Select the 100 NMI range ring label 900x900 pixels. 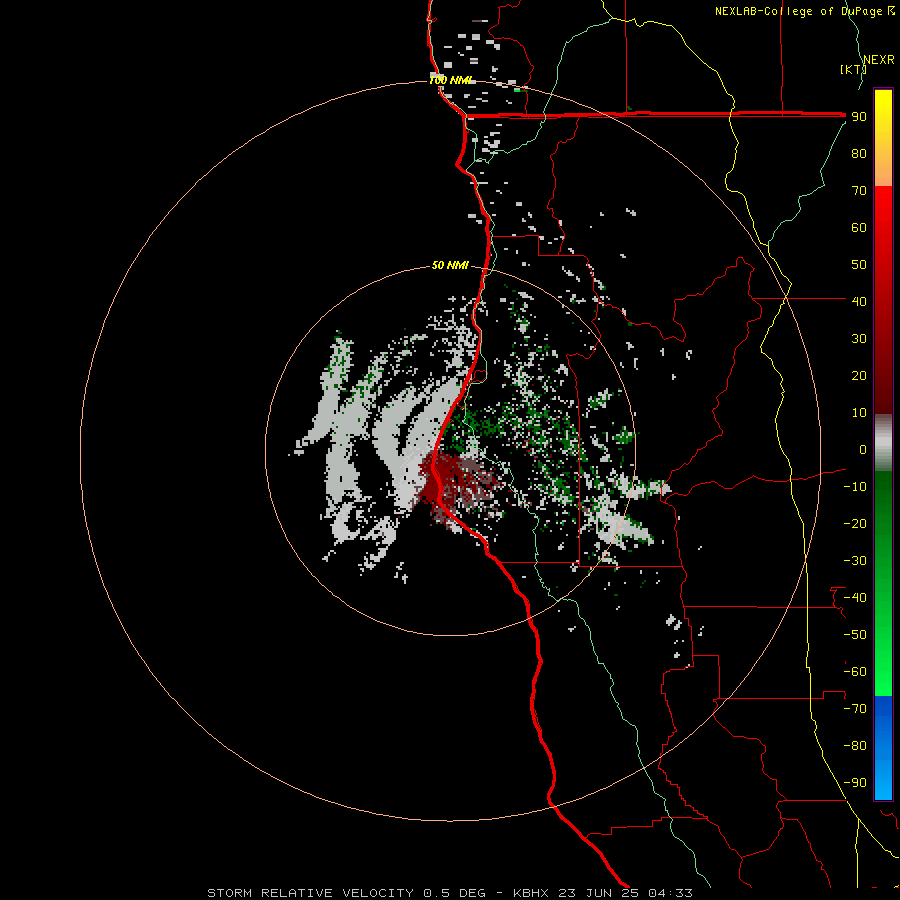click(x=452, y=80)
